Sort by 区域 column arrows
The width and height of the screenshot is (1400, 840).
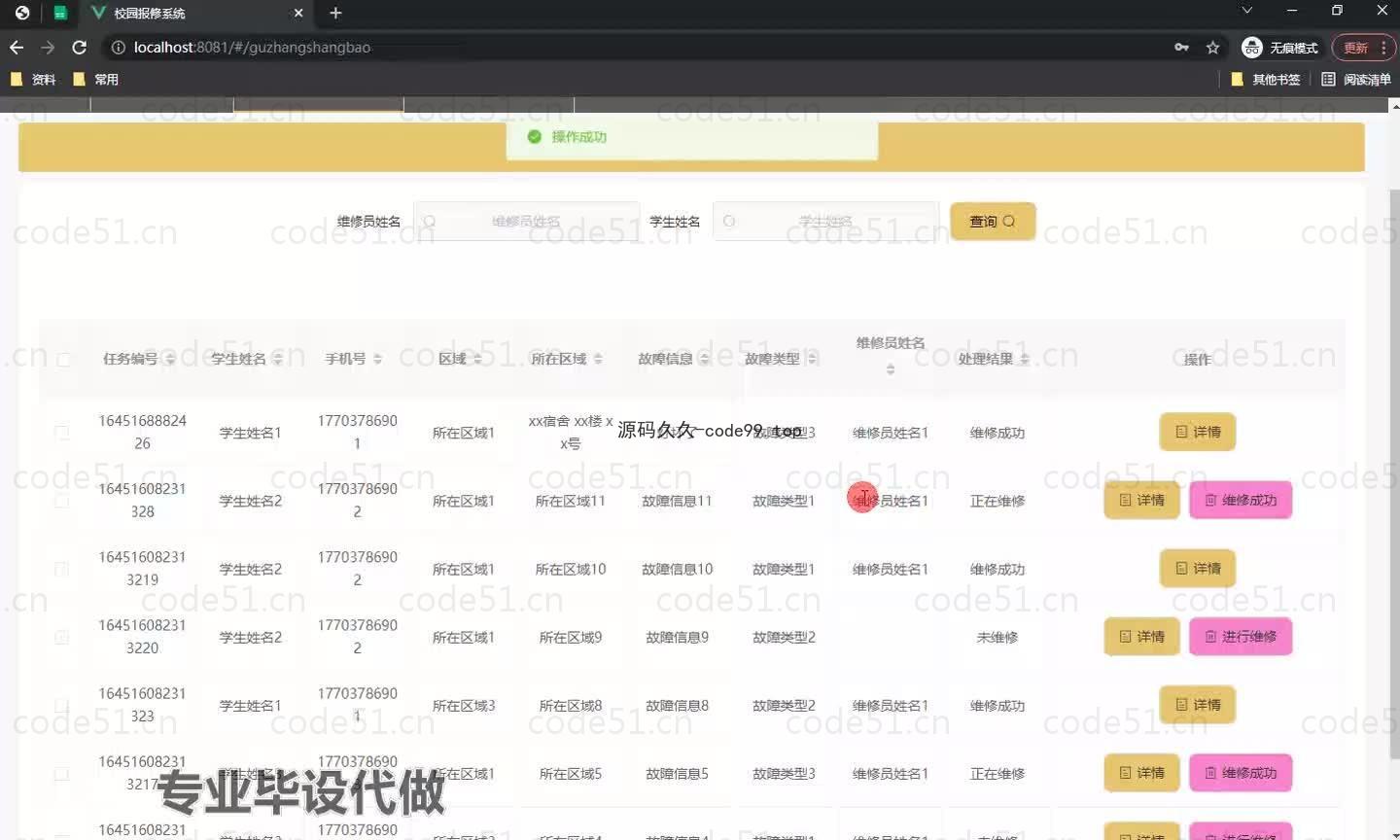point(477,359)
